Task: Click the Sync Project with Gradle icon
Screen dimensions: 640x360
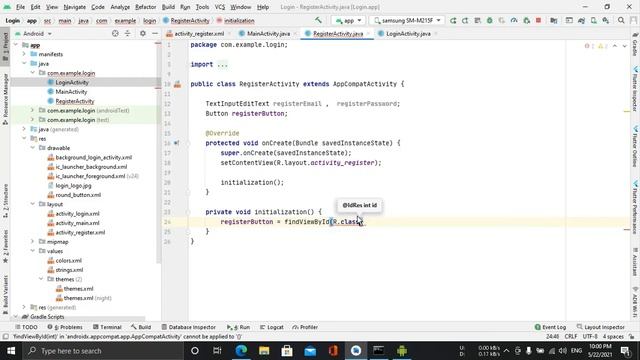Action: point(581,20)
